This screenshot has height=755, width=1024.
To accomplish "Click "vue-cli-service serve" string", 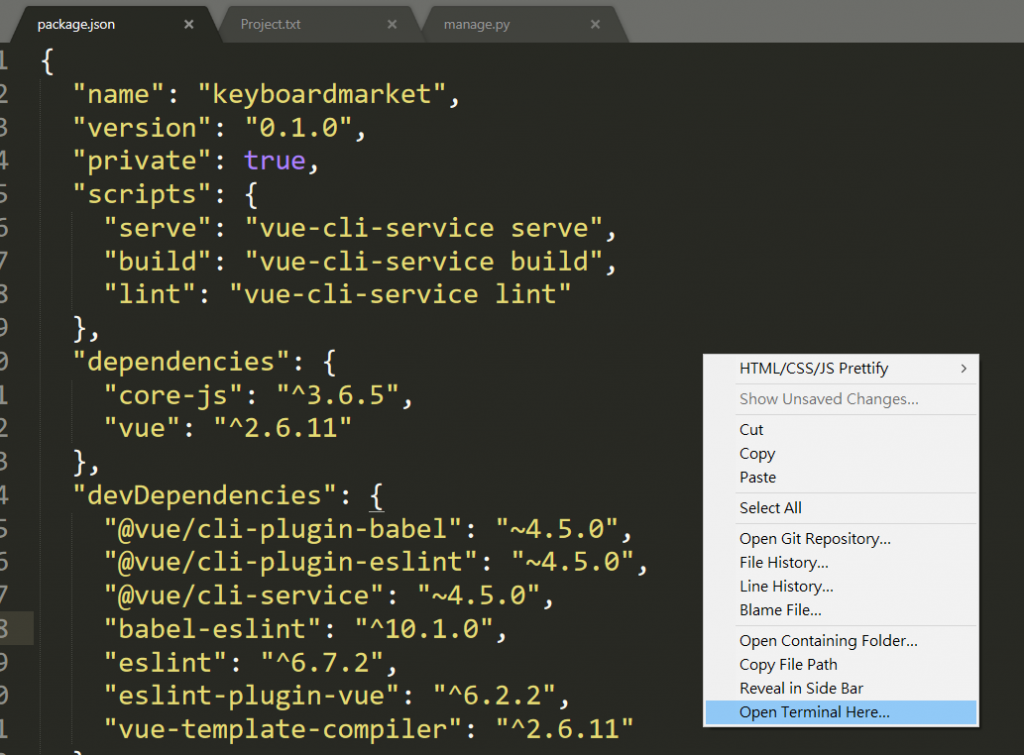I will coord(423,228).
